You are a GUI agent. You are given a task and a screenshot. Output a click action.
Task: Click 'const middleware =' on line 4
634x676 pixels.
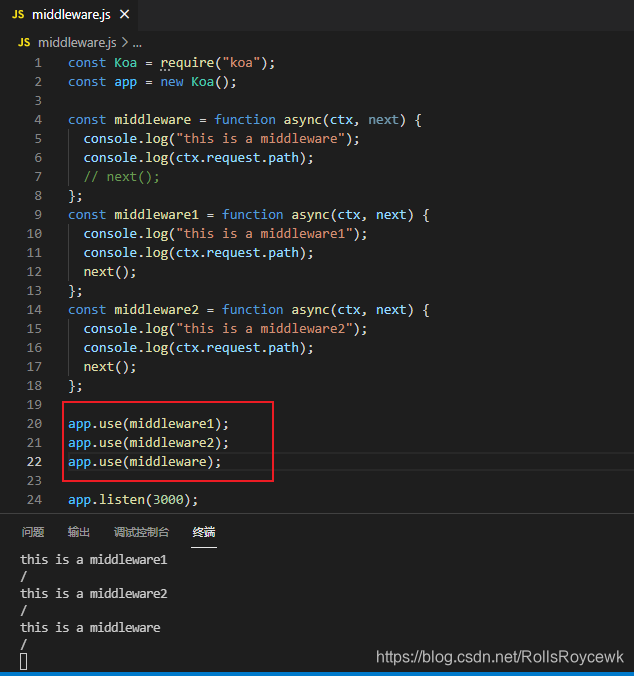click(137, 120)
